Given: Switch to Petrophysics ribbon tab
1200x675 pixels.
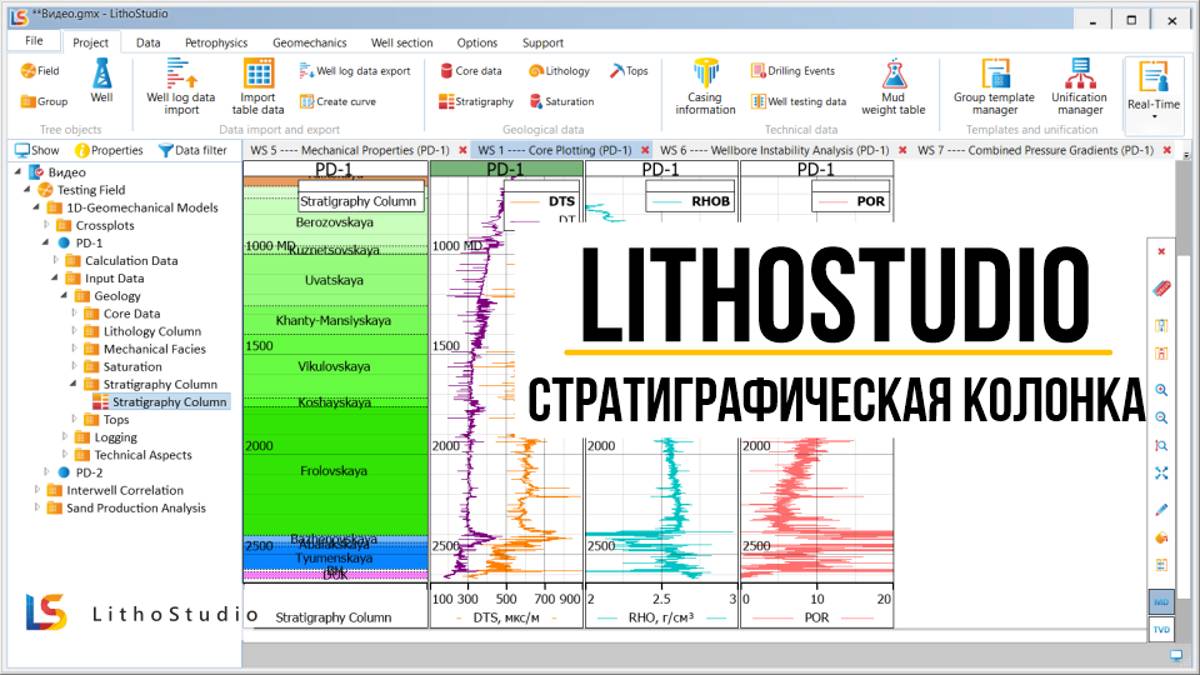Looking at the screenshot, I should pyautogui.click(x=216, y=43).
